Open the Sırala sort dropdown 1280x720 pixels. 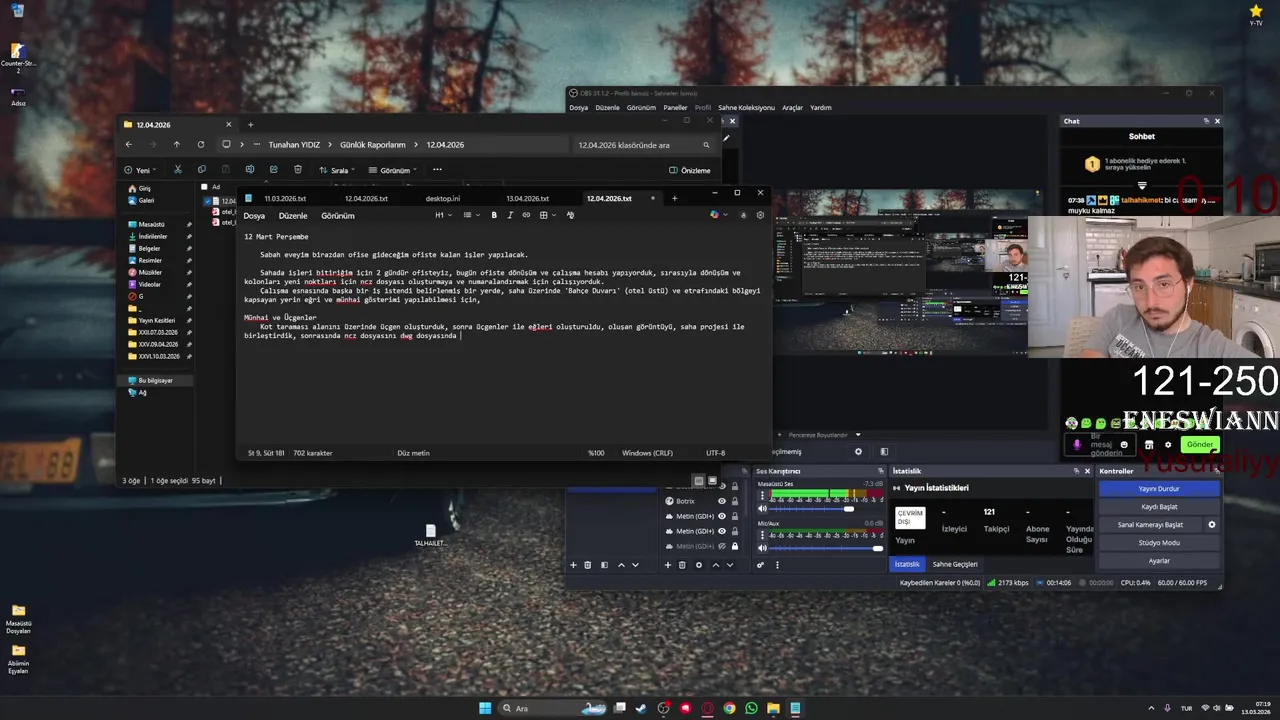coord(338,170)
